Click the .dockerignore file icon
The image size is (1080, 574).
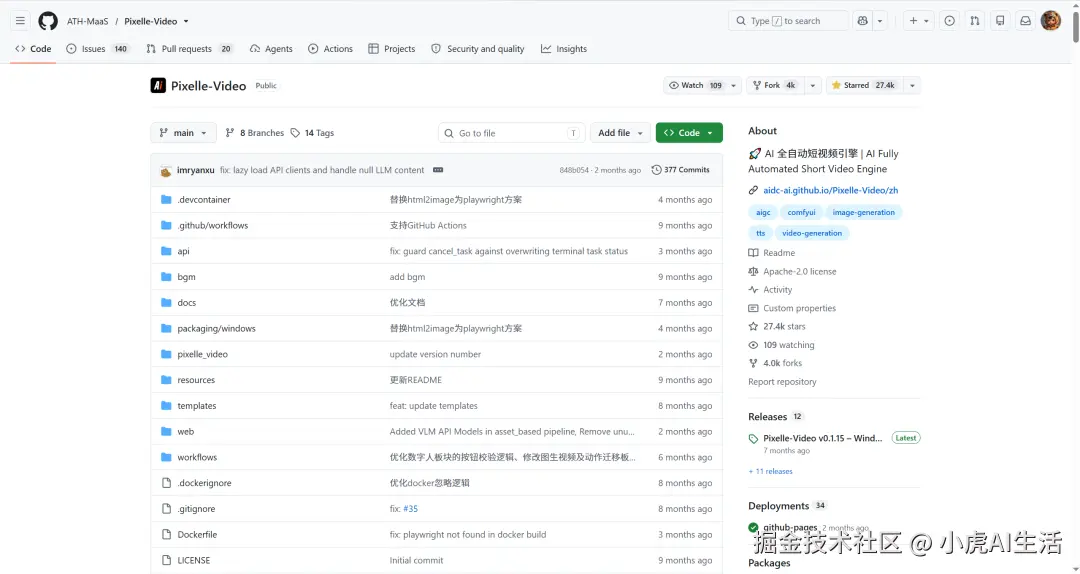click(166, 483)
